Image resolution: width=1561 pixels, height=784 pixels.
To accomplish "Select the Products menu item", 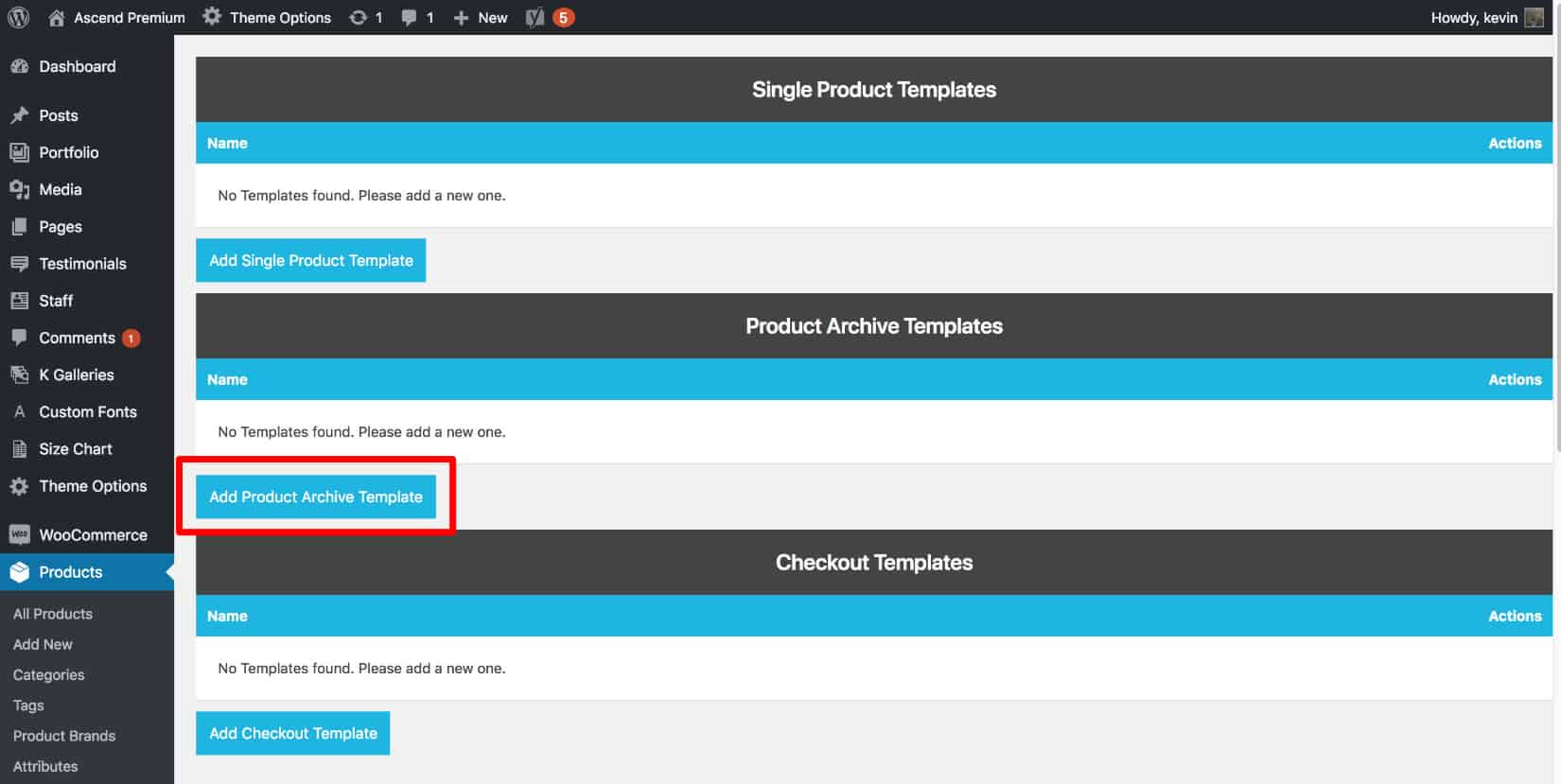I will pyautogui.click(x=87, y=572).
